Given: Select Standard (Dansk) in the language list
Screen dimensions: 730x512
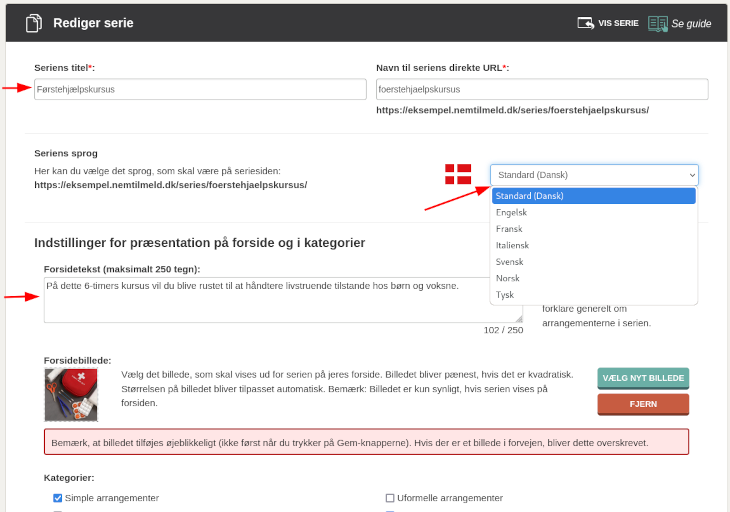Looking at the screenshot, I should tap(594, 196).
